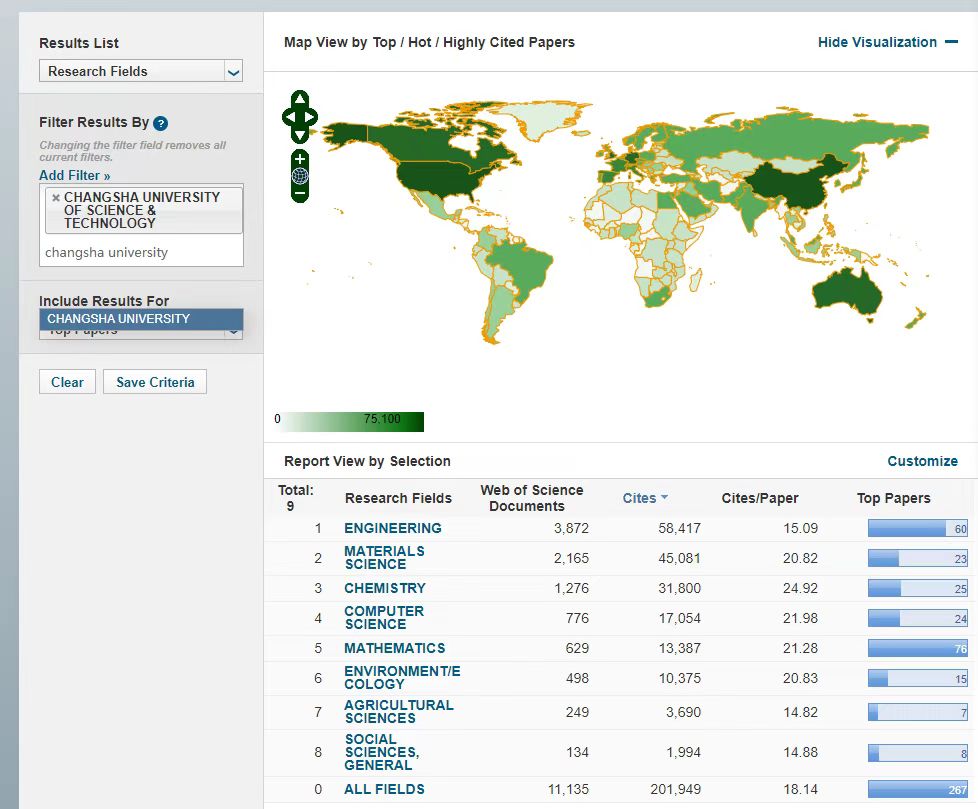Open the Filter Results By help icon

click(161, 123)
